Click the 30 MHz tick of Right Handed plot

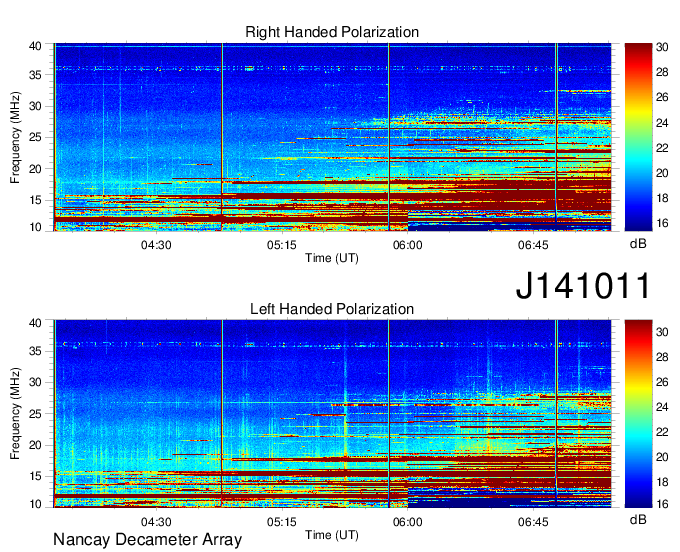point(36,106)
